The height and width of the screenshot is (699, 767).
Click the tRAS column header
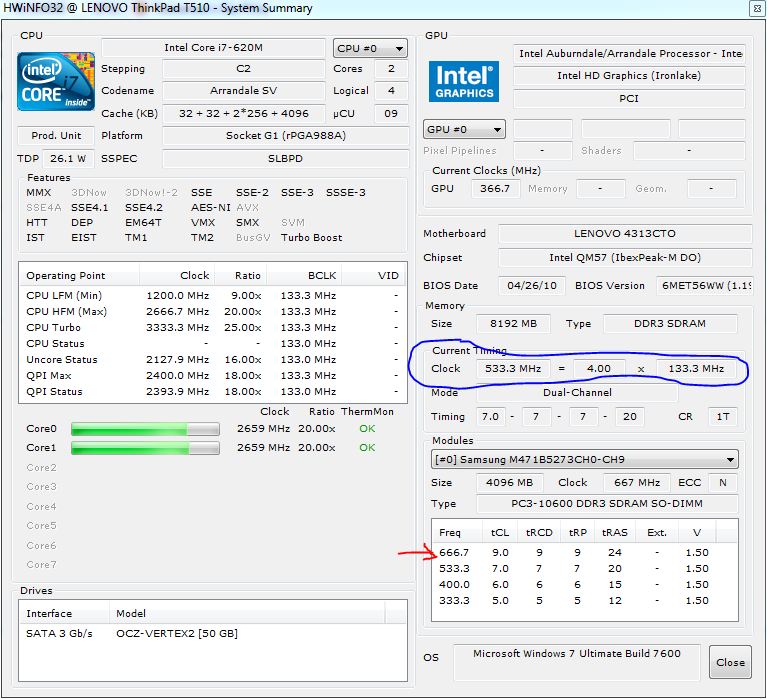(615, 533)
